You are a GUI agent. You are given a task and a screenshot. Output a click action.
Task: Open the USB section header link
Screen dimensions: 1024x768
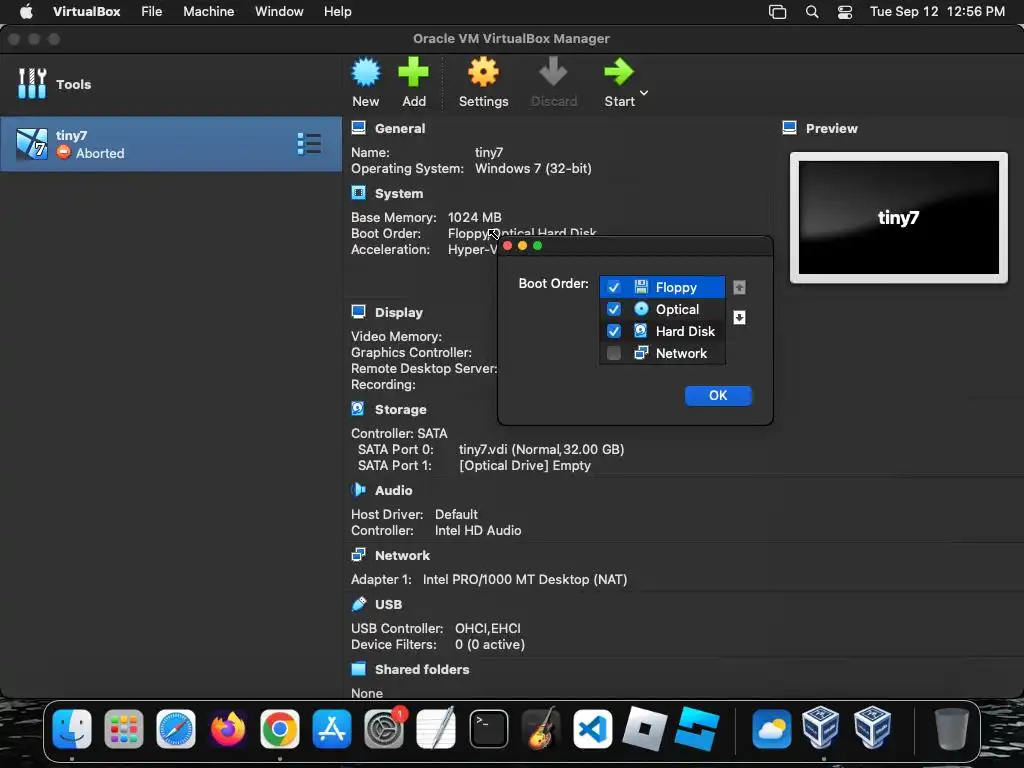click(x=389, y=604)
